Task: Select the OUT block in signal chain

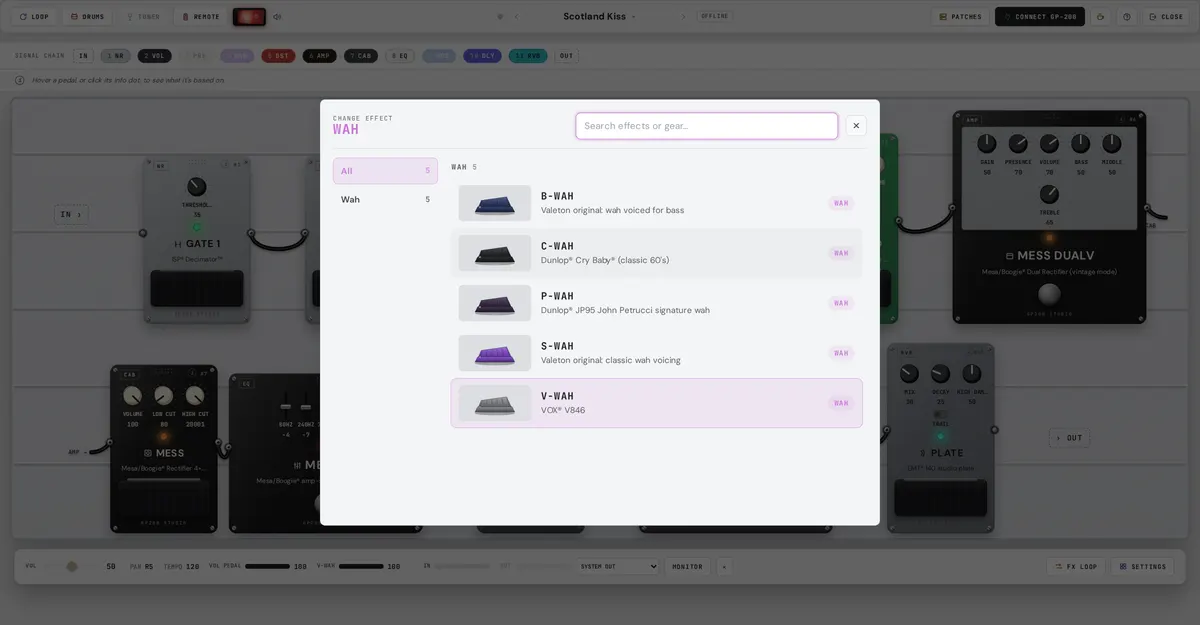Action: (567, 56)
